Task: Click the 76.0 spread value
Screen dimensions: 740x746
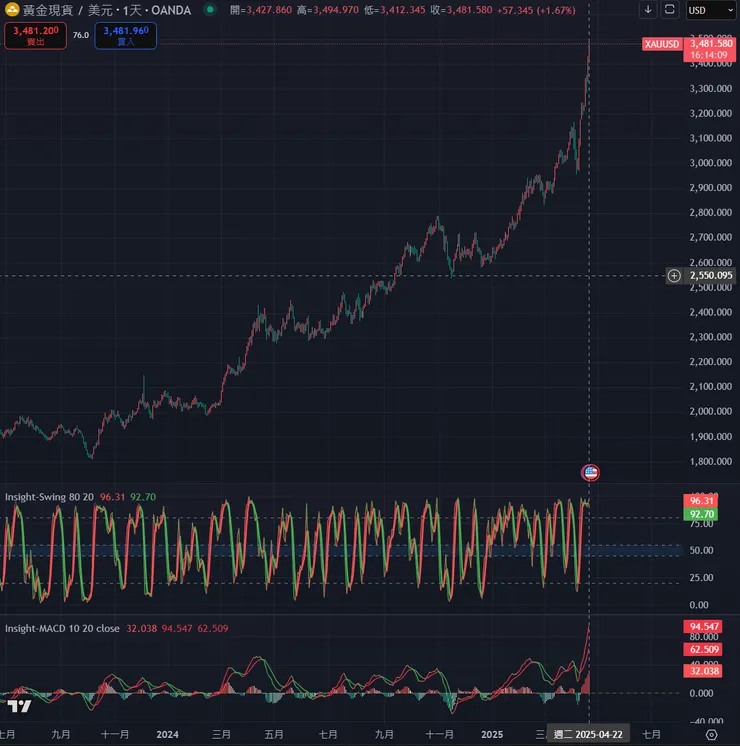Action: click(x=81, y=35)
